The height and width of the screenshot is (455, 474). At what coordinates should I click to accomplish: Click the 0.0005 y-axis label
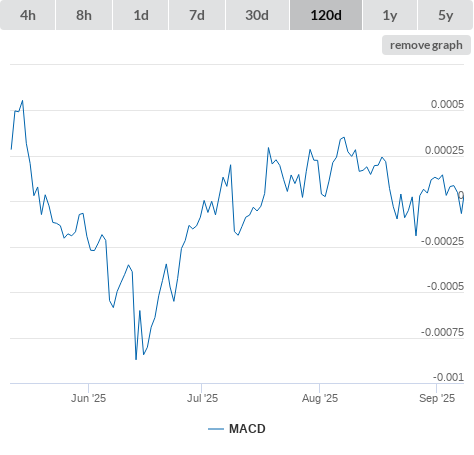pos(447,104)
